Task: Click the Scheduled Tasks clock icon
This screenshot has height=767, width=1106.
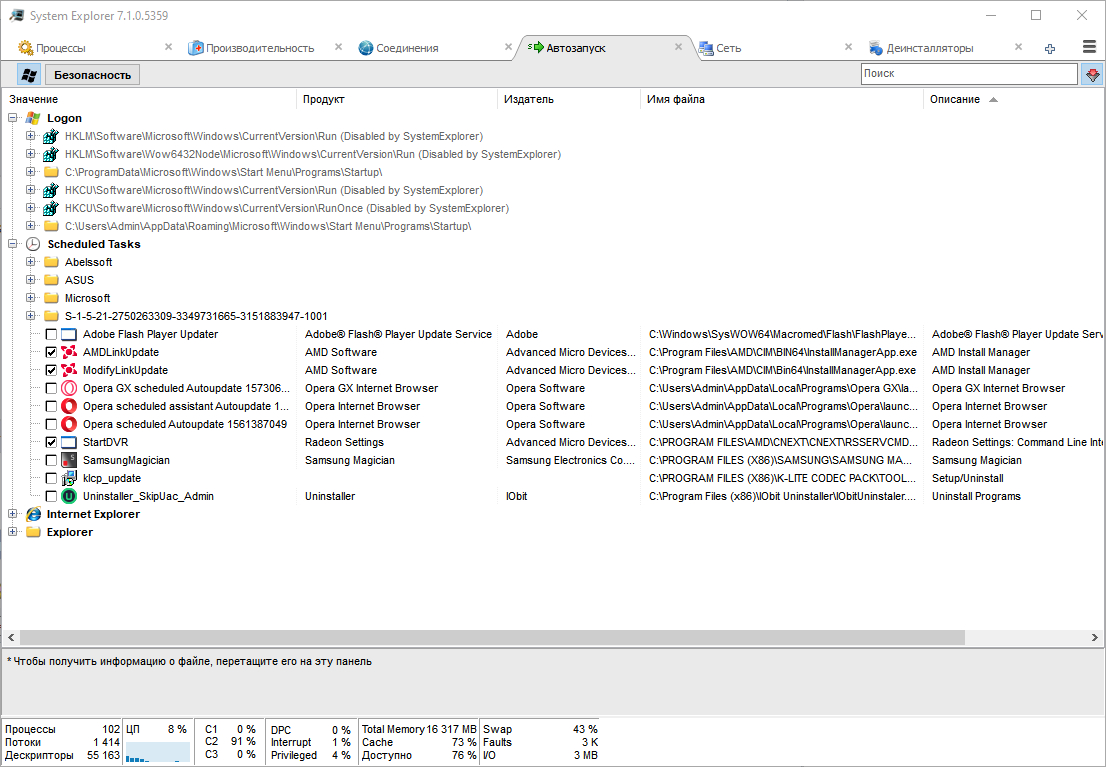Action: click(x=32, y=244)
